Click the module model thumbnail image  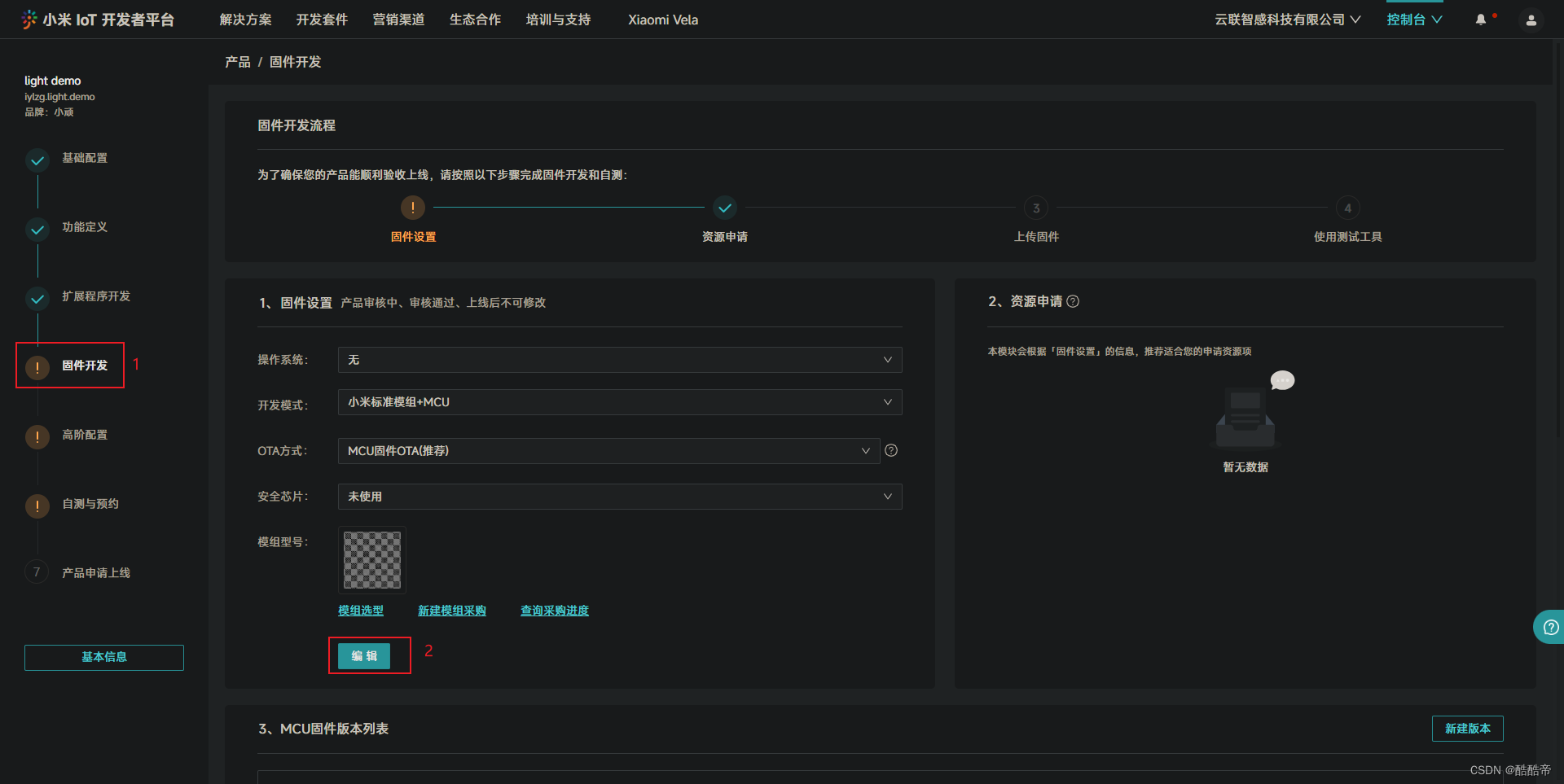pos(372,560)
